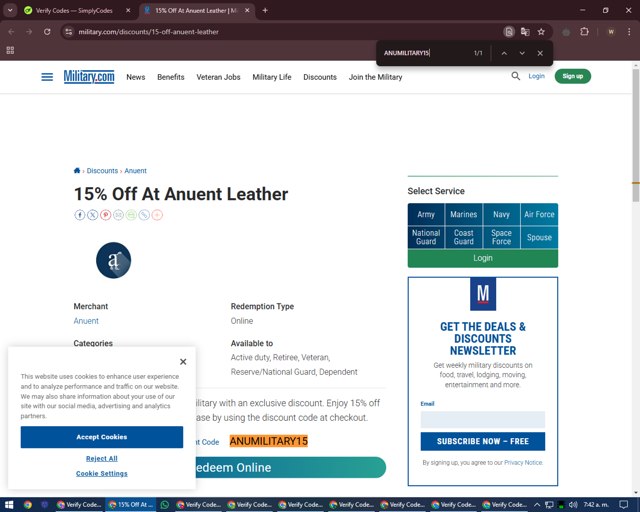640x512 pixels.
Task: Share on Facebook icon
Action: coord(80,215)
